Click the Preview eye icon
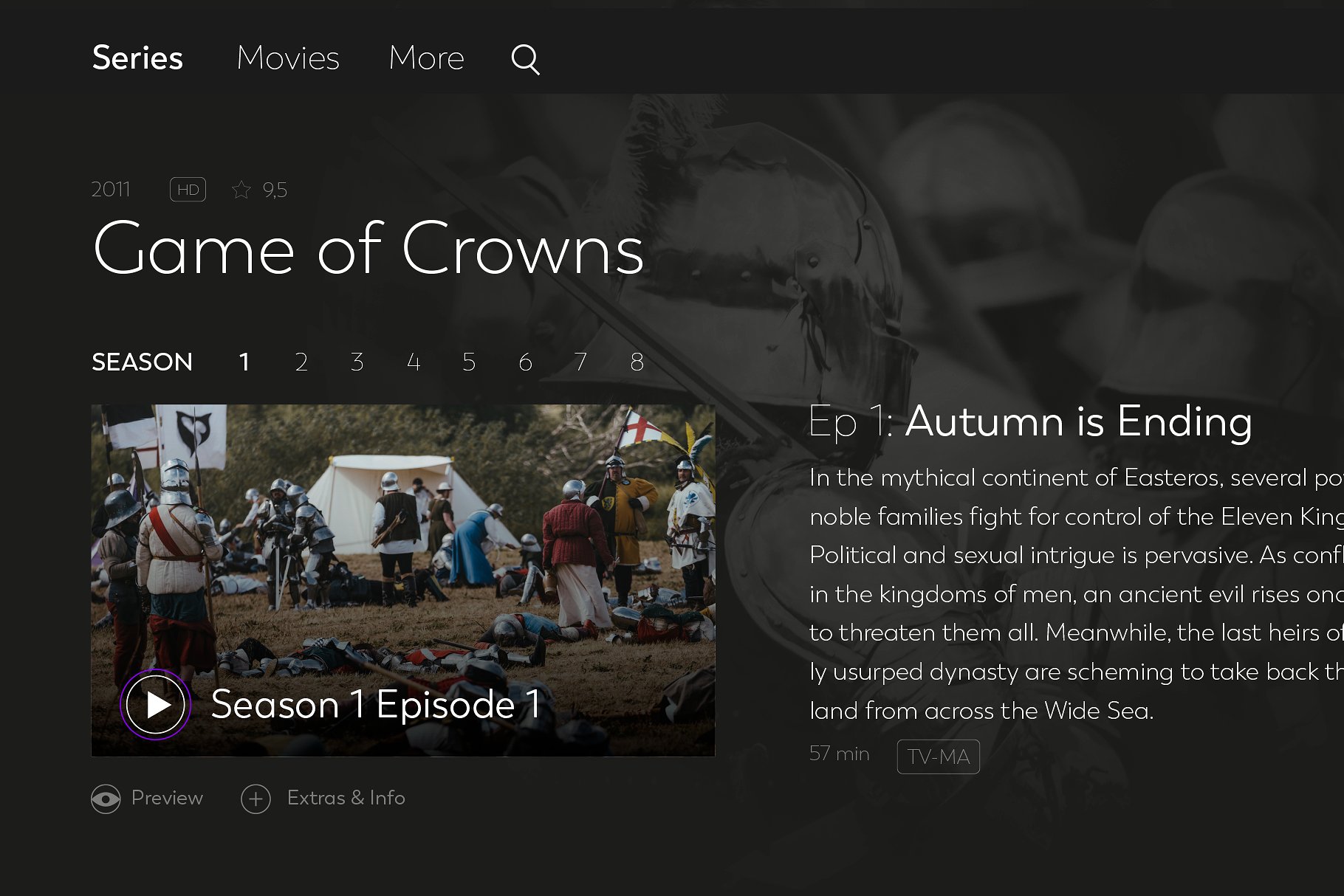This screenshot has width=1344, height=896. (106, 799)
